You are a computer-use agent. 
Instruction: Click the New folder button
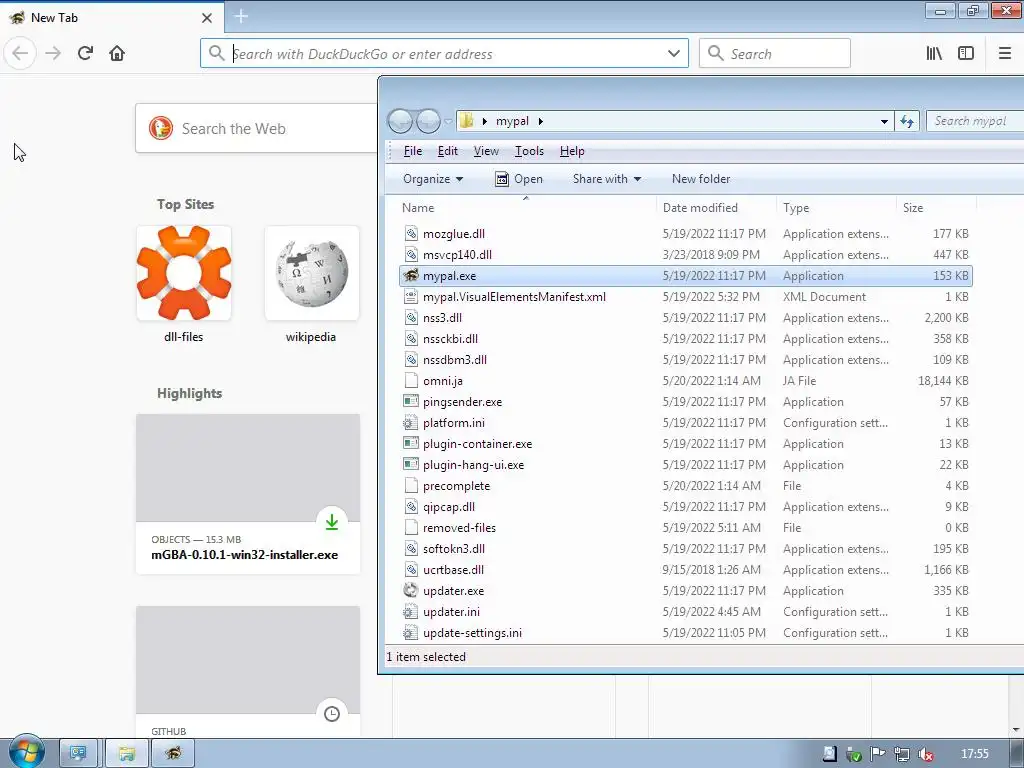pos(701,179)
